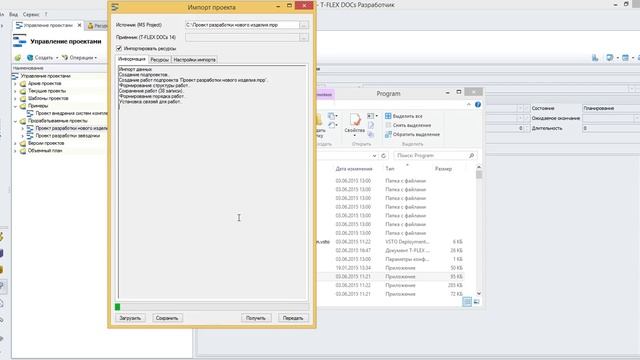
Task: Click the Версии проектов folder icon
Action: [23, 144]
